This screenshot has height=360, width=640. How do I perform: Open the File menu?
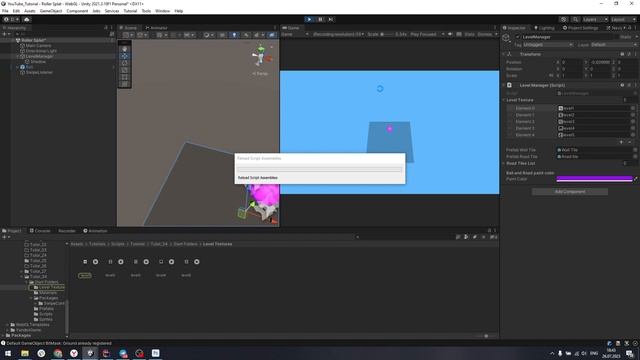(x=5, y=11)
